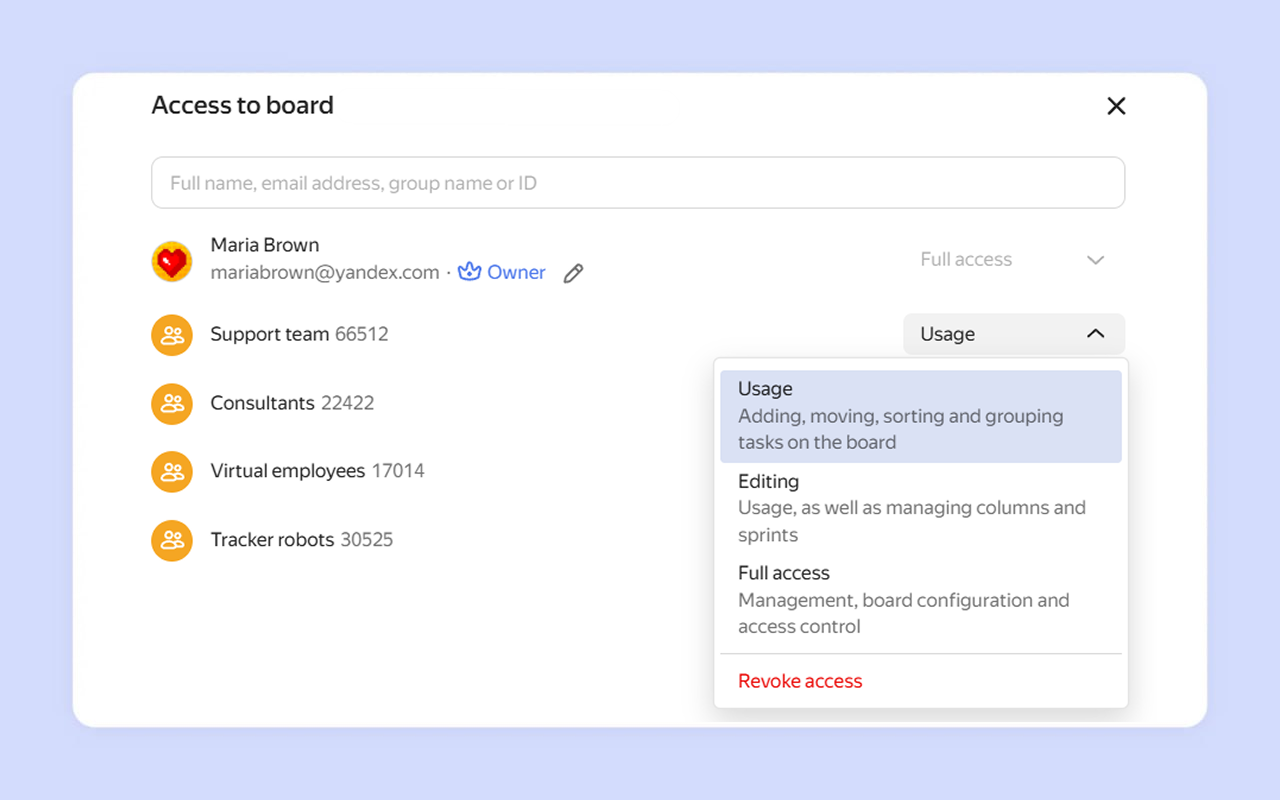Click the Consultants group icon
Screen dimensions: 1280x800
click(172, 404)
